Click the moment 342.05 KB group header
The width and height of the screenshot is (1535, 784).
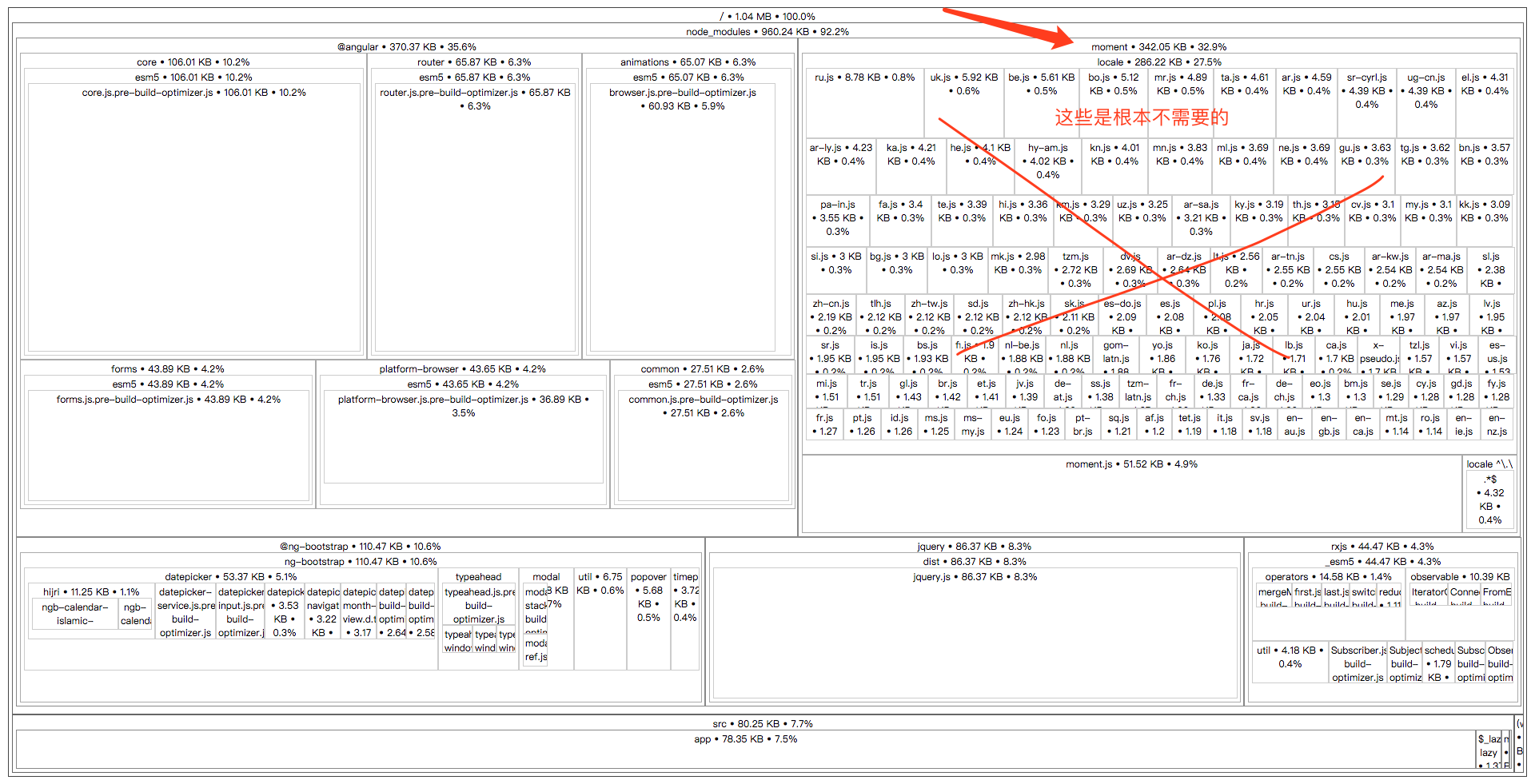[1158, 47]
